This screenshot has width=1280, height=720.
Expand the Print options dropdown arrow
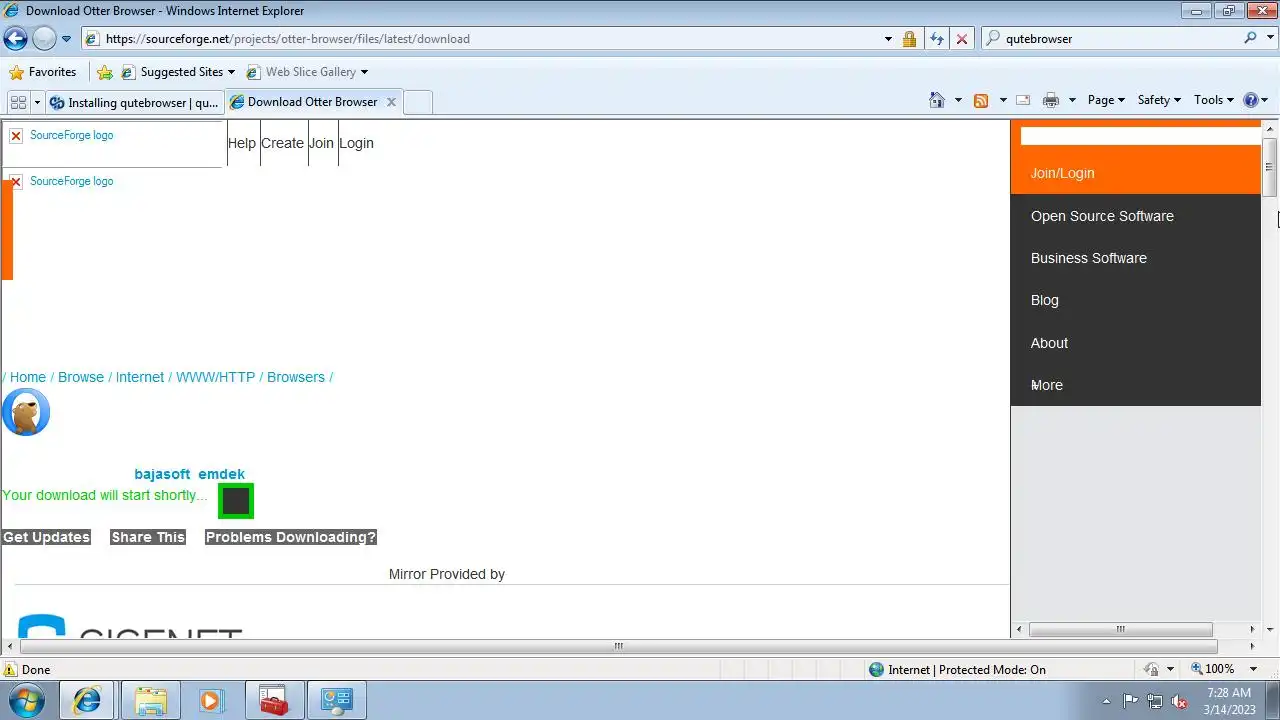pyautogui.click(x=1072, y=100)
